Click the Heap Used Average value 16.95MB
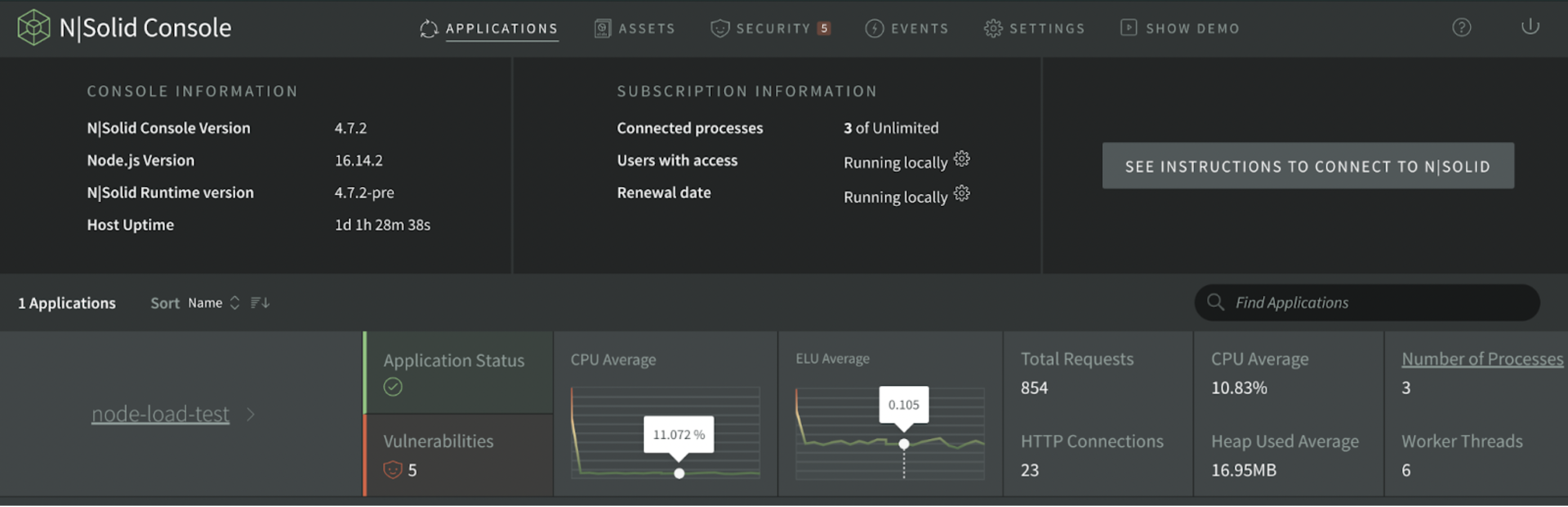Viewport: 1568px width, 507px height. tap(1244, 470)
